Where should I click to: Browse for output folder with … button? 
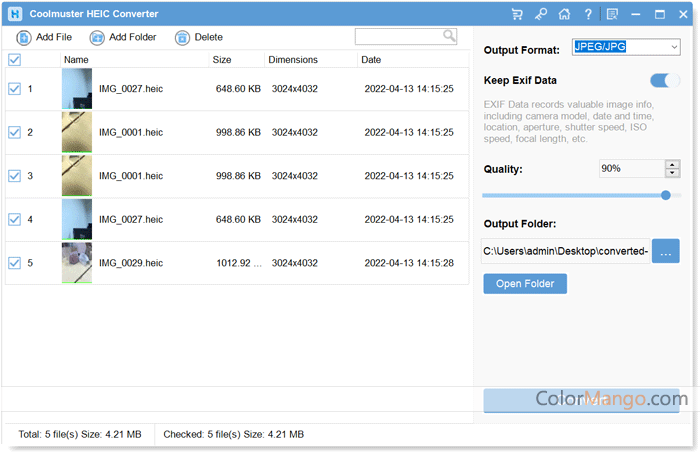(x=666, y=251)
